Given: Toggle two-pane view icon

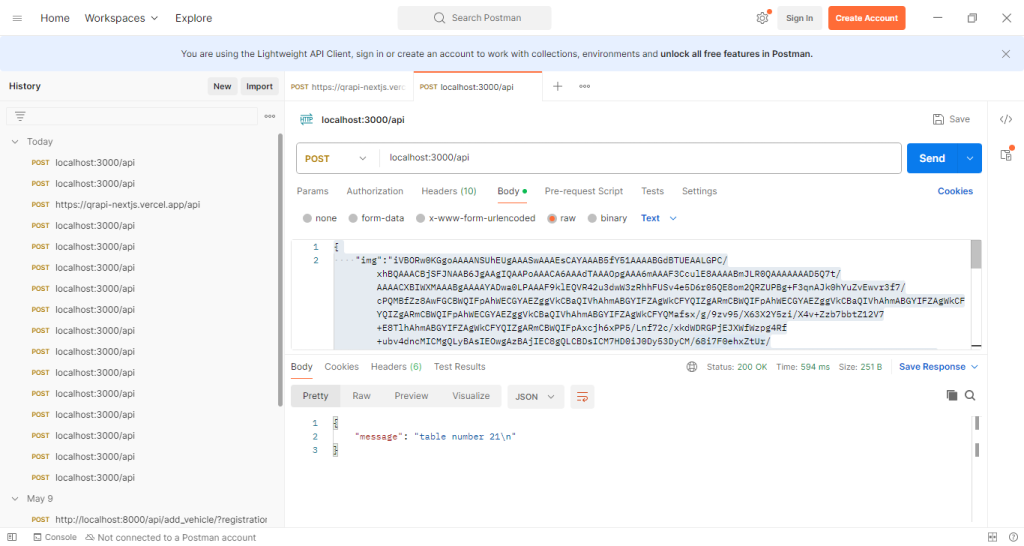Looking at the screenshot, I should pyautogui.click(x=993, y=537).
